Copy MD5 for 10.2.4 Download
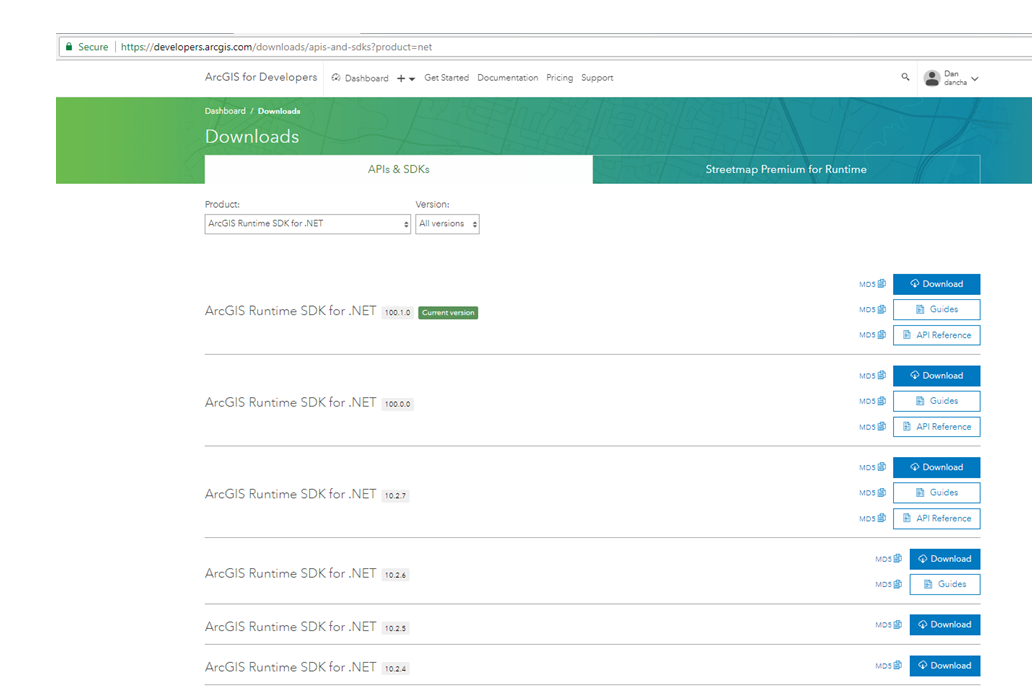This screenshot has height=690, width=1032. [x=888, y=666]
